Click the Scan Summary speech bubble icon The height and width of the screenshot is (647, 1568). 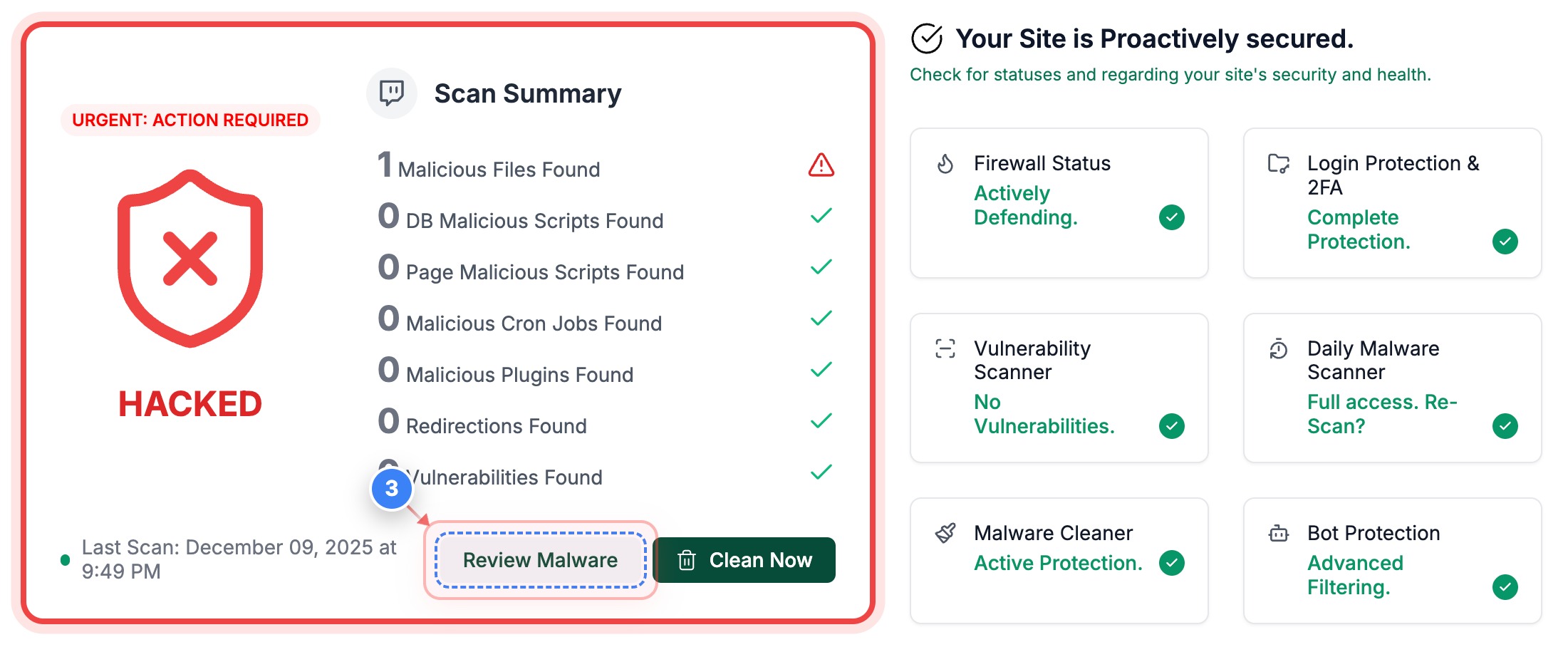click(x=391, y=93)
